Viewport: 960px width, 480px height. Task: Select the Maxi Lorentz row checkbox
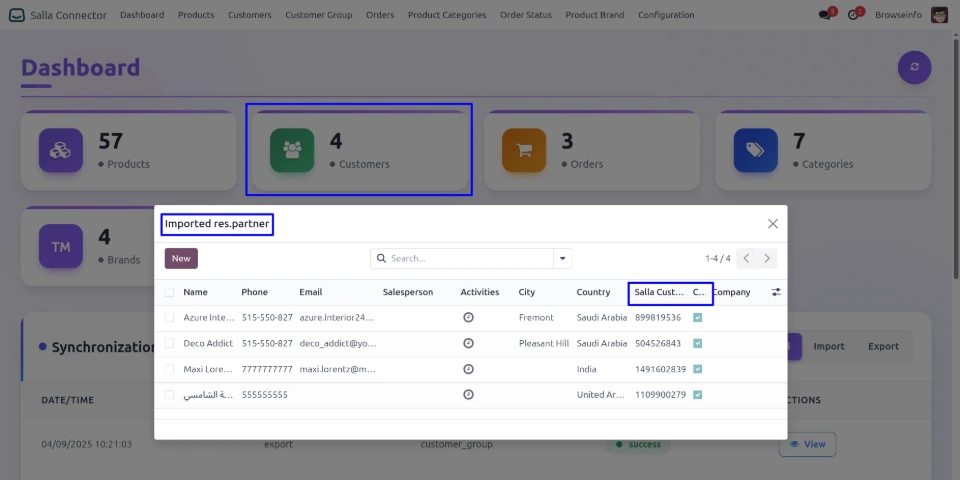point(169,369)
